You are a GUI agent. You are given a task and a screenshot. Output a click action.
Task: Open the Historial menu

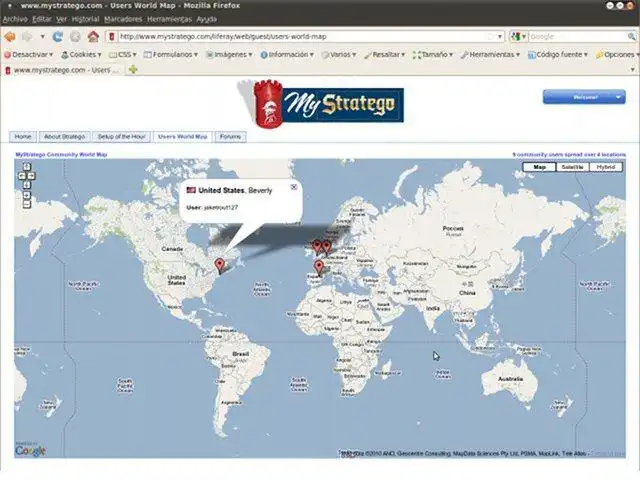point(85,19)
